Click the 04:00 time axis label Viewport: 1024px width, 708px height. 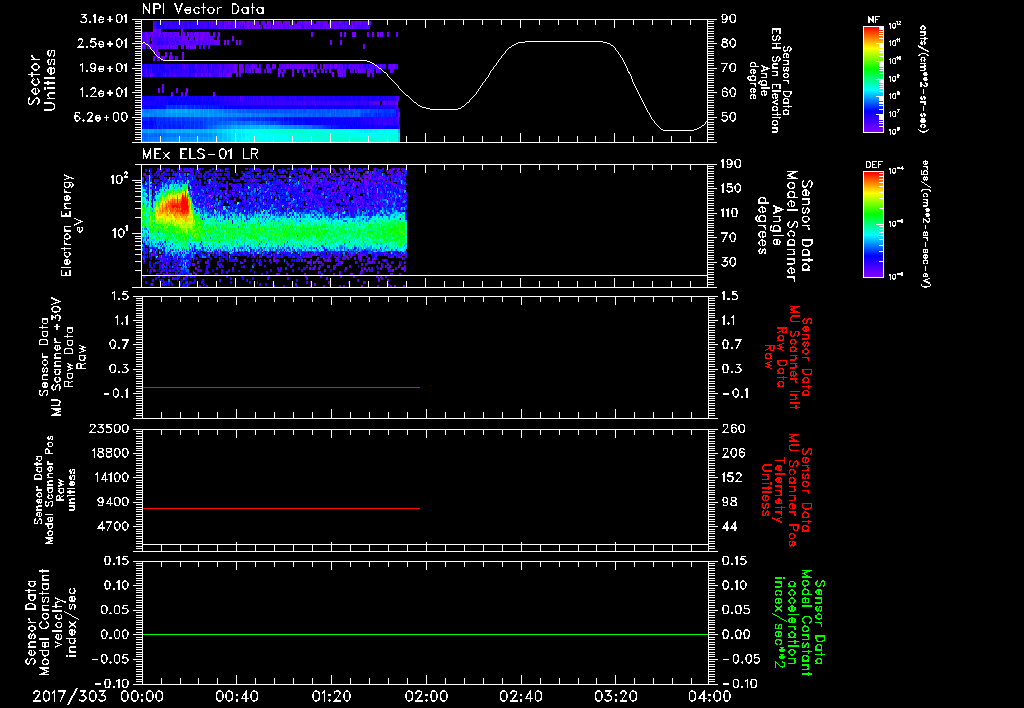pyautogui.click(x=710, y=696)
